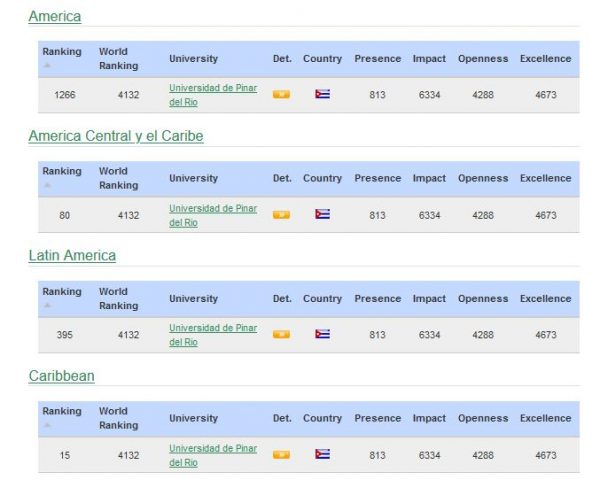Click the orange details icon in America table
Screen dimensions: 600x480
click(x=281, y=95)
